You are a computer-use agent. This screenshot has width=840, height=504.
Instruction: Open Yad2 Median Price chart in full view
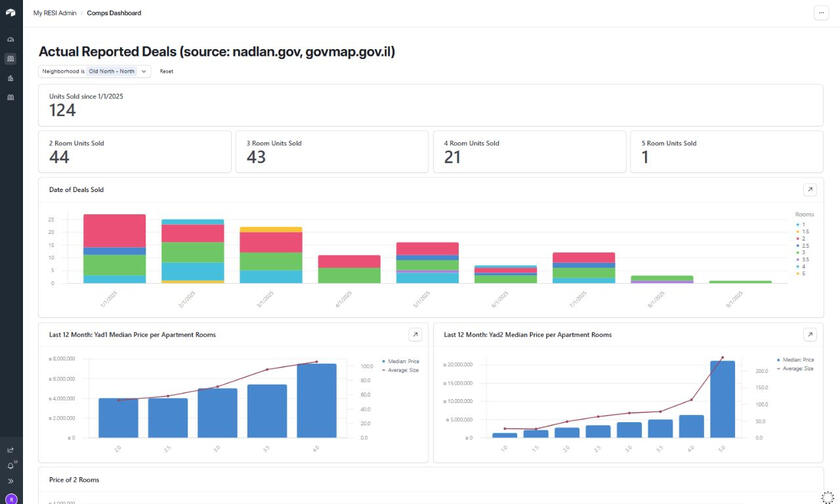(x=810, y=335)
